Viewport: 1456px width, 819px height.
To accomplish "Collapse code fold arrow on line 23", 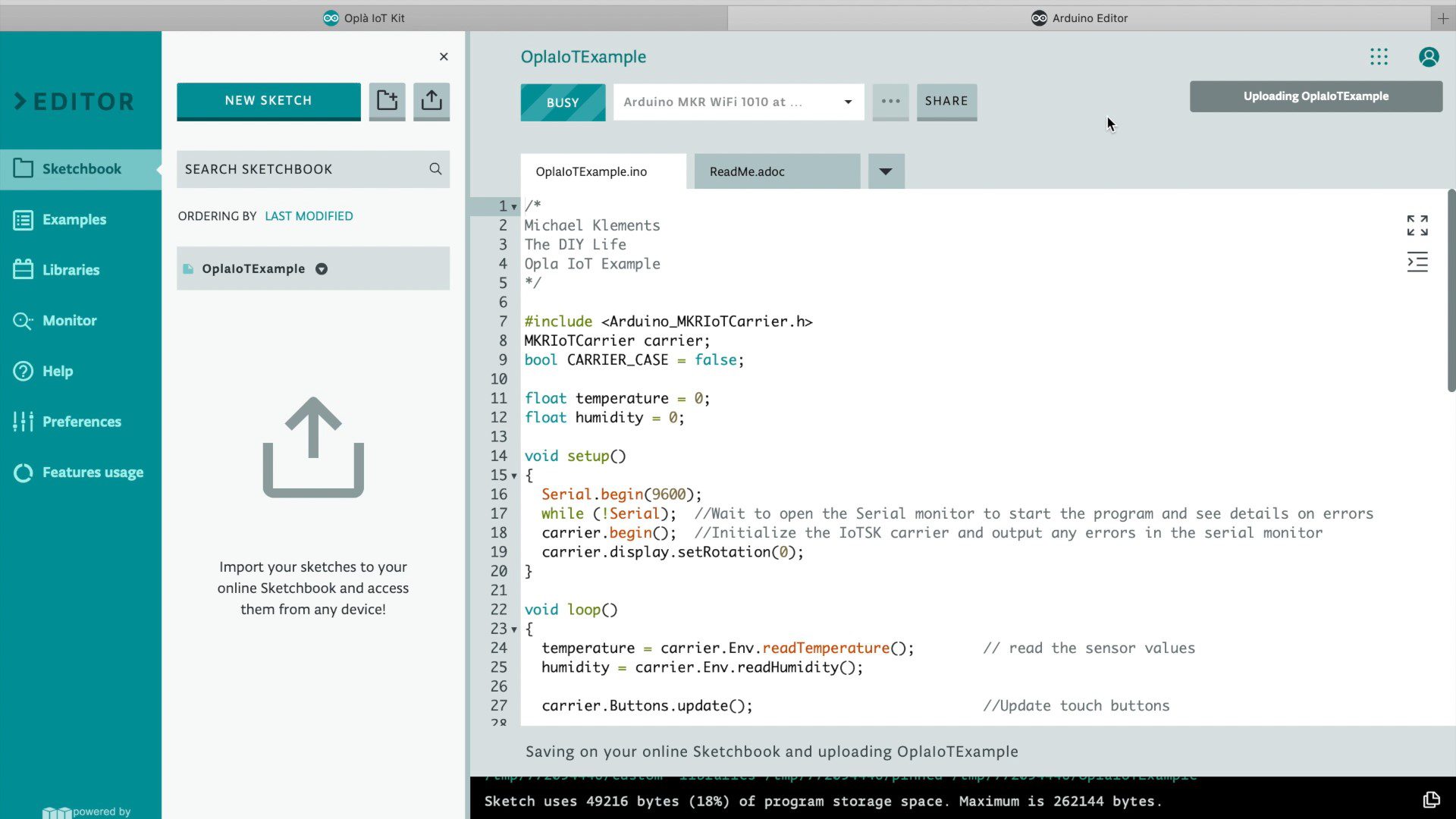I will (514, 630).
